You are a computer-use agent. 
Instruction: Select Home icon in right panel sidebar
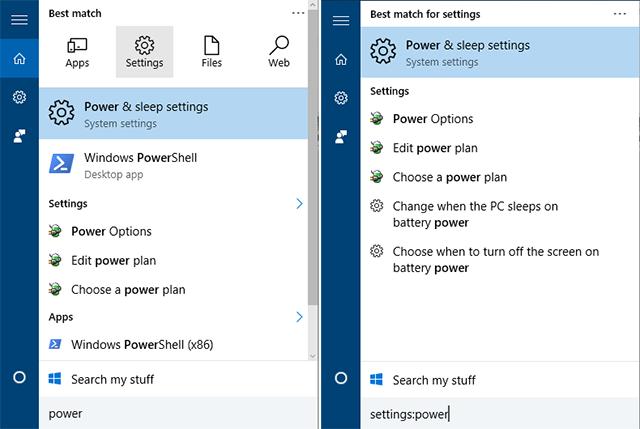341,59
